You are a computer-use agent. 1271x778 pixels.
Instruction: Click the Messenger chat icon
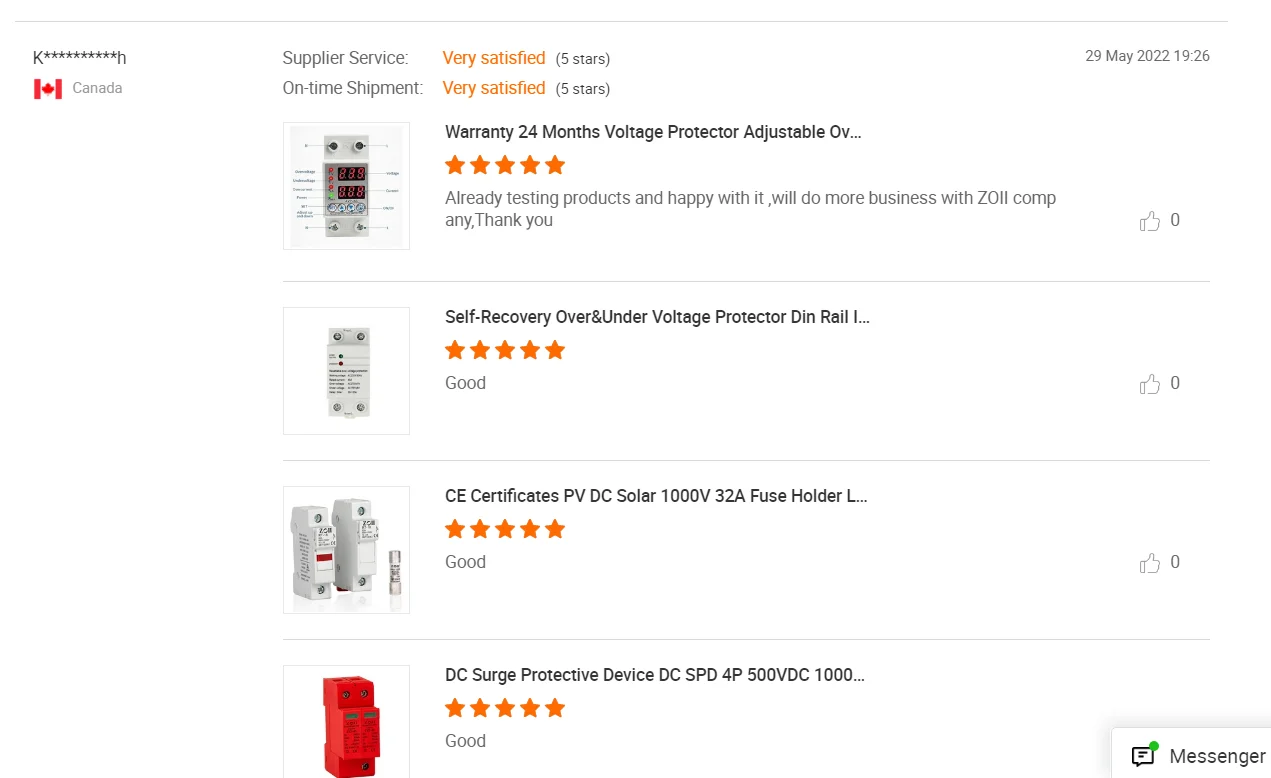tap(1144, 756)
